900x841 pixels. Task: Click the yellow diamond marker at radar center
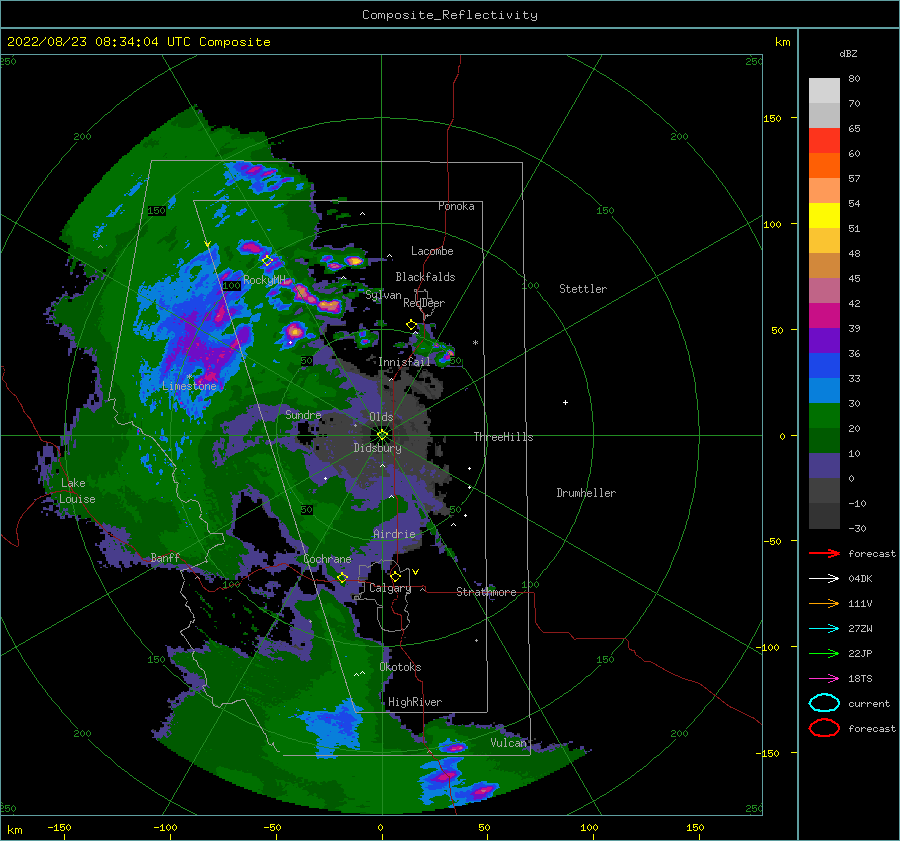pyautogui.click(x=382, y=435)
